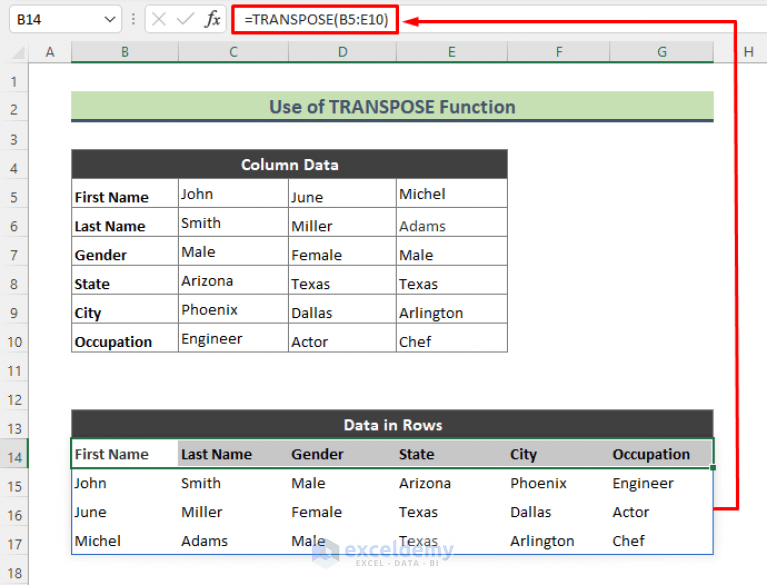Select cell 'State' in row 8
The height and width of the screenshot is (585, 767).
pyautogui.click(x=125, y=280)
